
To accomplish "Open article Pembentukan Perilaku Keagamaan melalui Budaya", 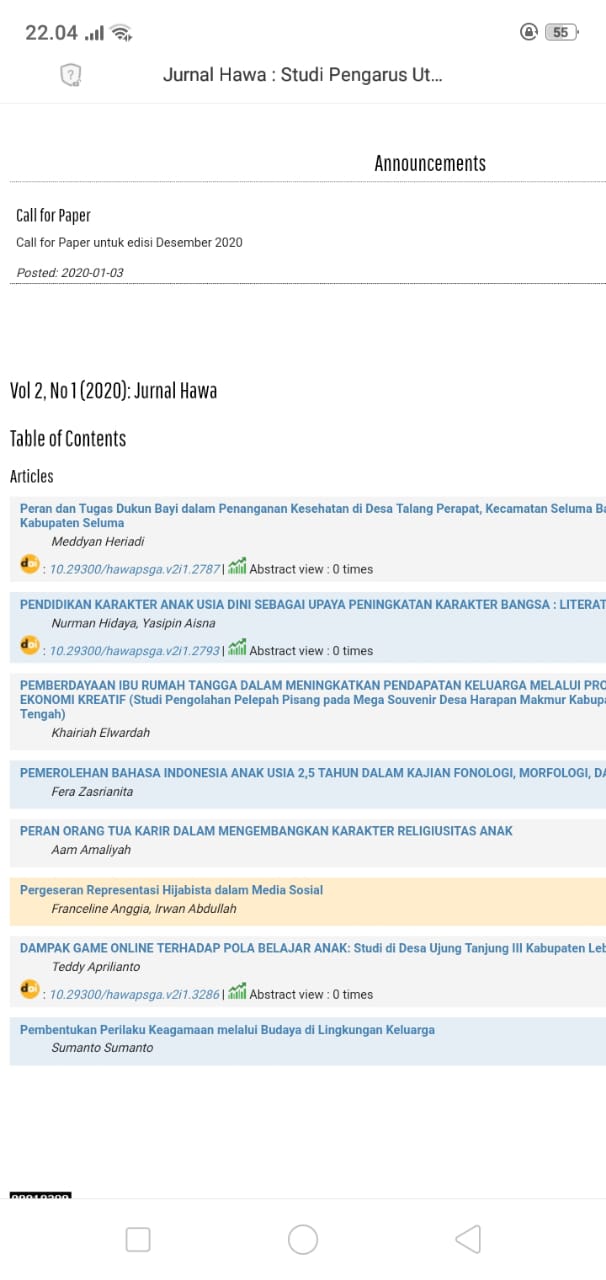I will (227, 1030).
